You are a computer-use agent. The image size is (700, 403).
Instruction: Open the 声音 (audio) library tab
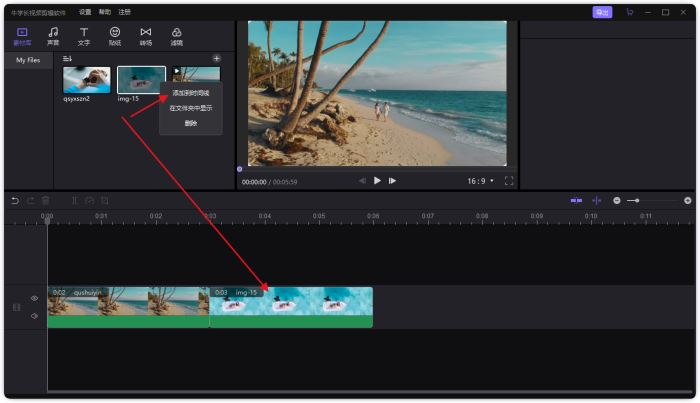53,36
